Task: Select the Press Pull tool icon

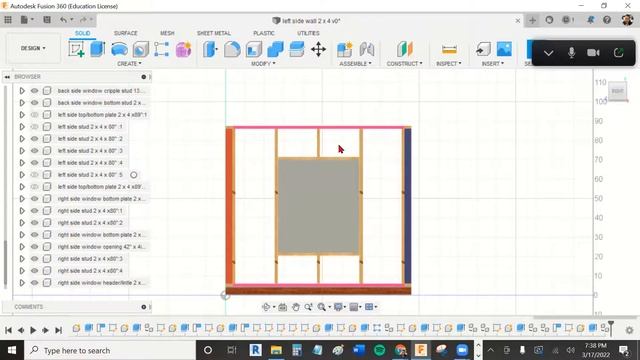Action: point(210,49)
